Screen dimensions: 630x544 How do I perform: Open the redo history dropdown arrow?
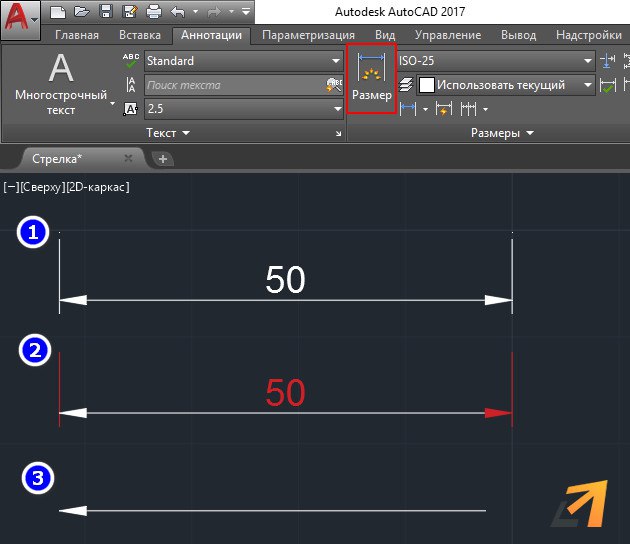(231, 12)
